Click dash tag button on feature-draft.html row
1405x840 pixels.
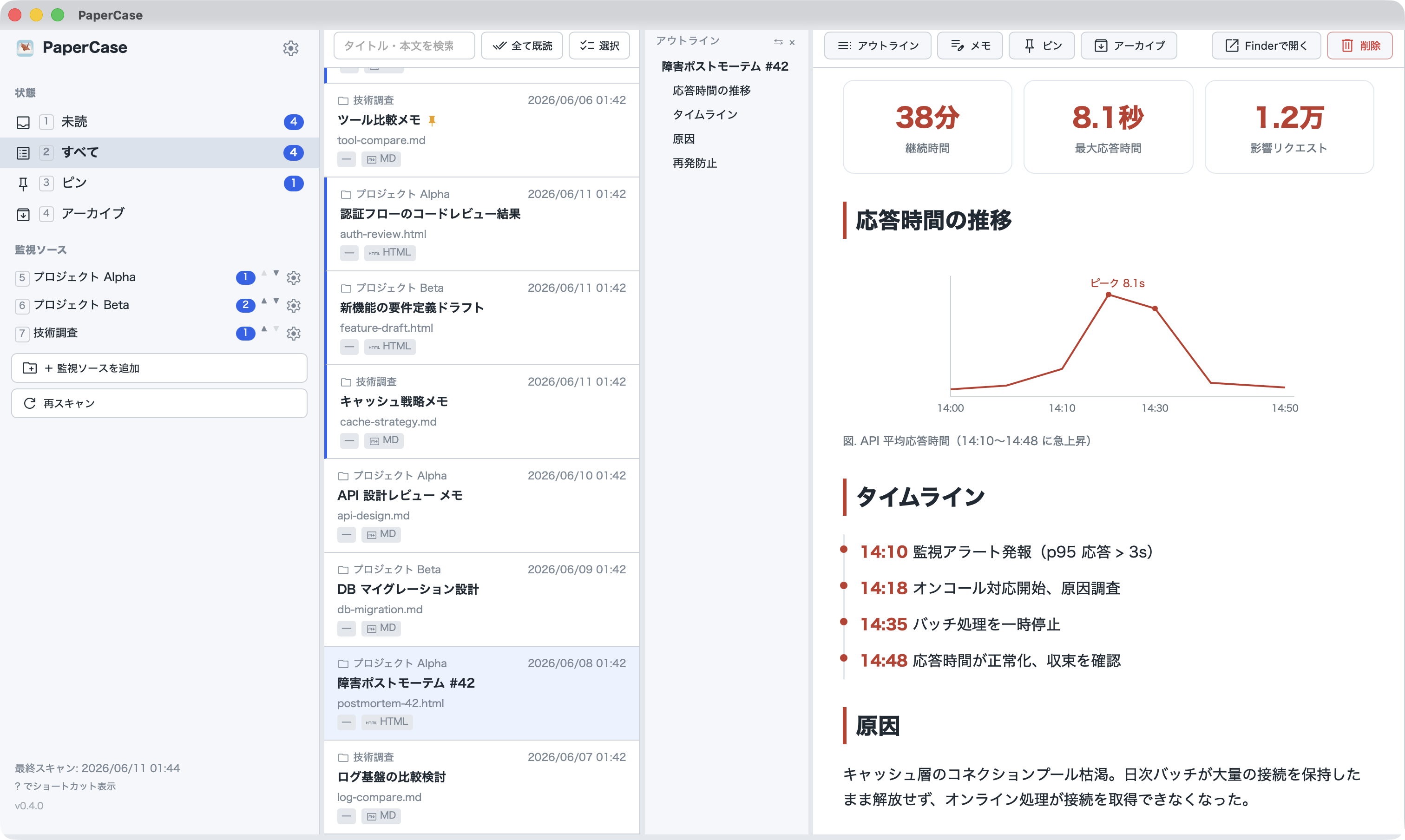[x=349, y=347]
